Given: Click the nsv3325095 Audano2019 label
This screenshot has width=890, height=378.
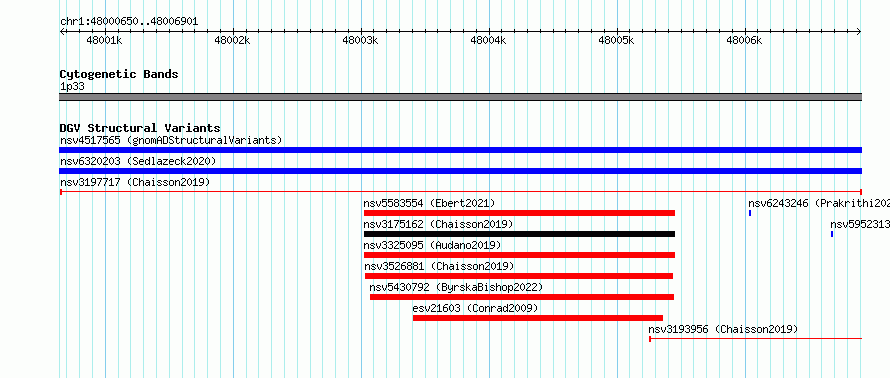Looking at the screenshot, I should click(432, 245).
